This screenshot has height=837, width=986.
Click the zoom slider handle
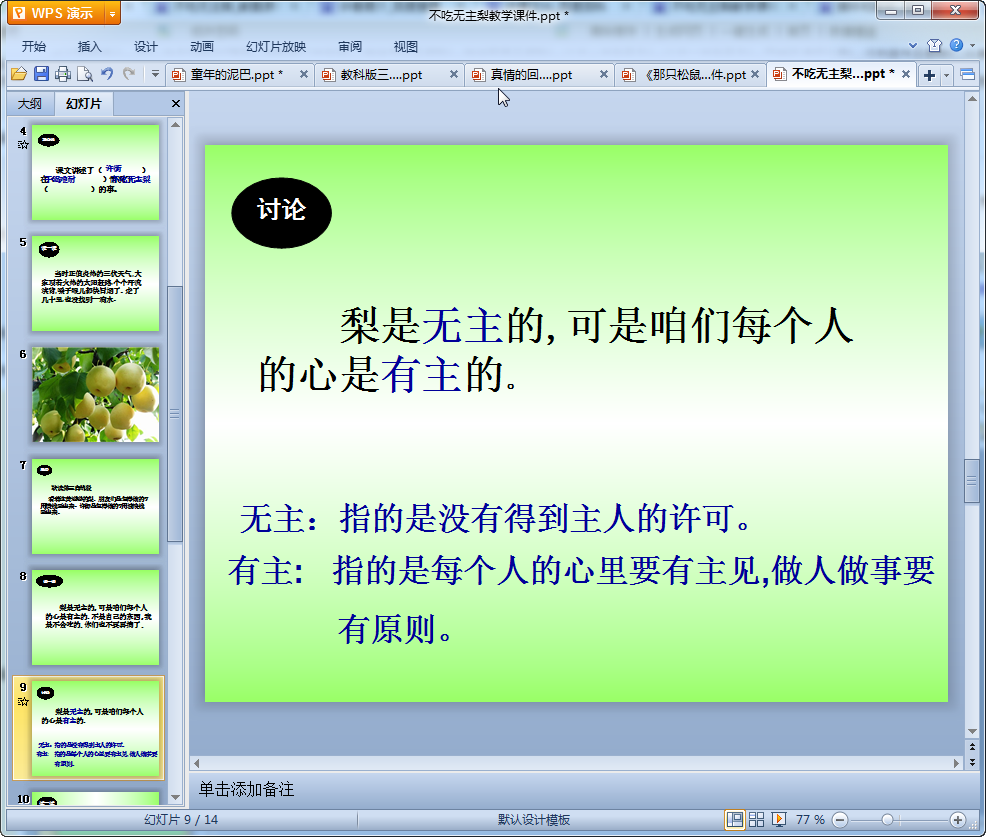click(887, 819)
